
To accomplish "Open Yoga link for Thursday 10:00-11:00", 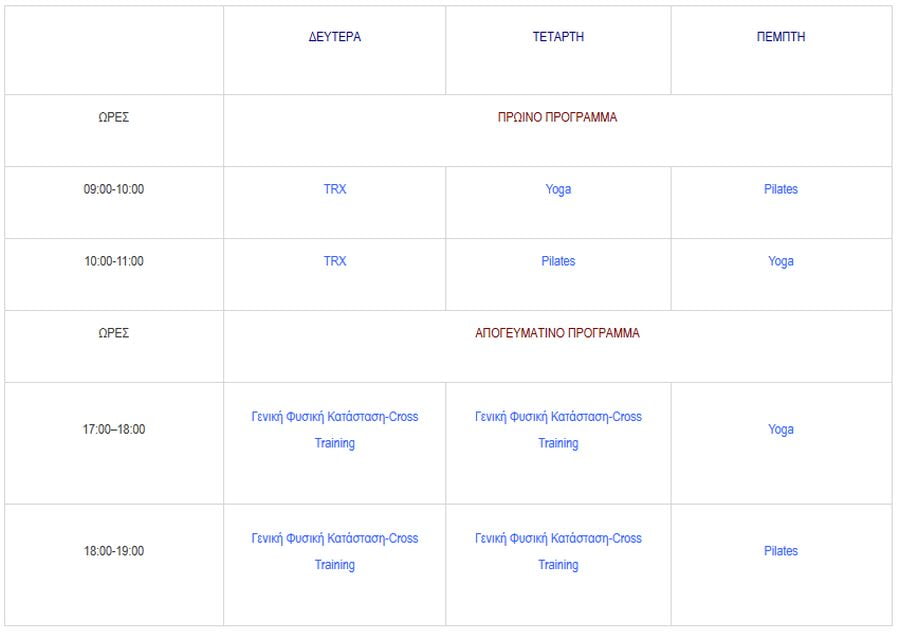I will point(781,261).
